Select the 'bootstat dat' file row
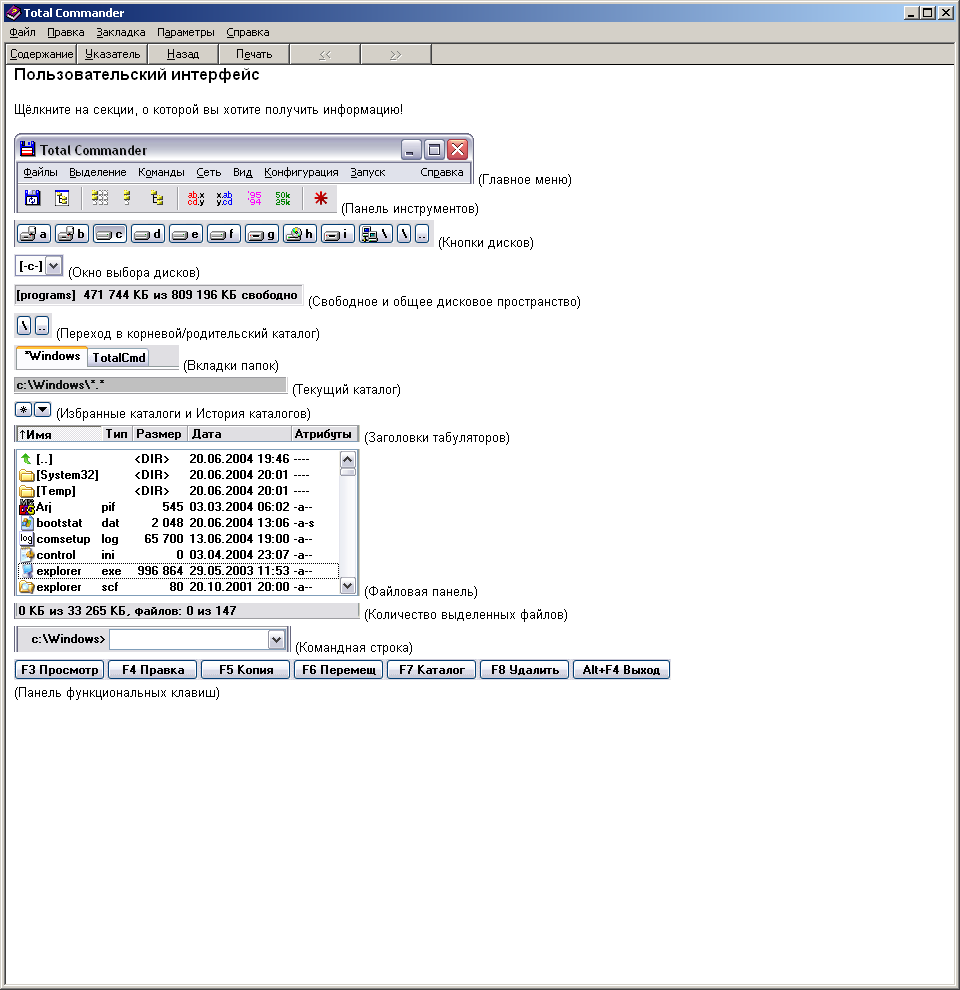Viewport: 960px width, 990px height. tap(179, 523)
